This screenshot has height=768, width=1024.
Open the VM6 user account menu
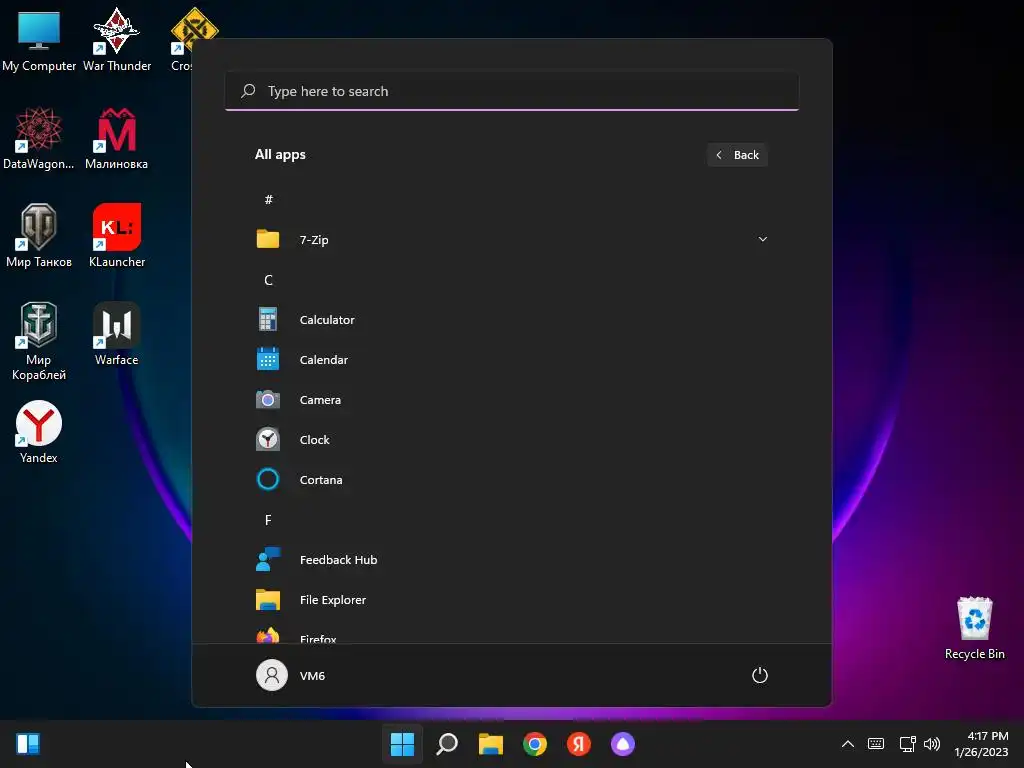(291, 675)
